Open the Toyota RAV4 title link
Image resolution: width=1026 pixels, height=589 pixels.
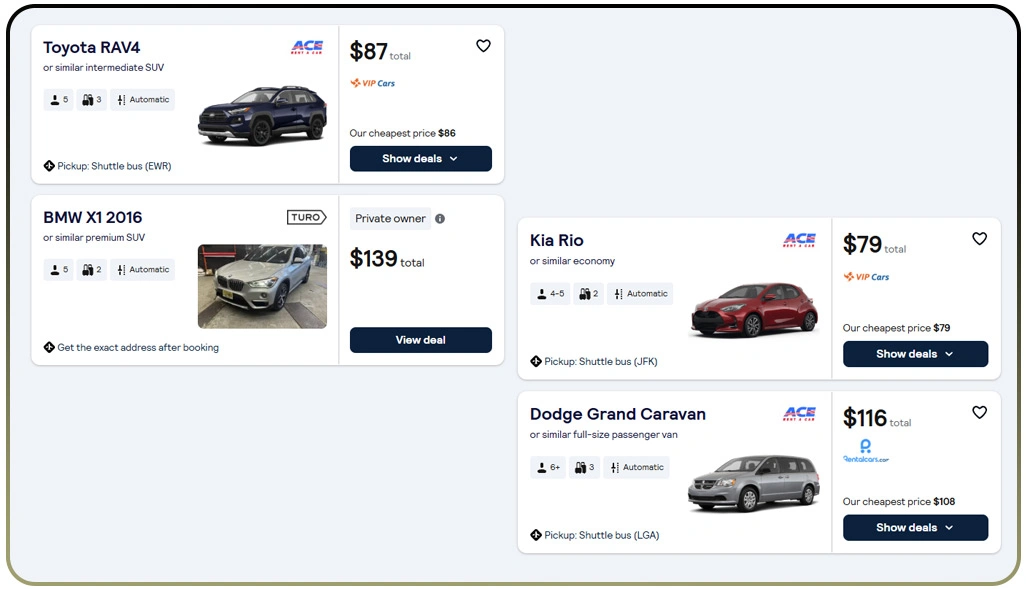coord(91,46)
